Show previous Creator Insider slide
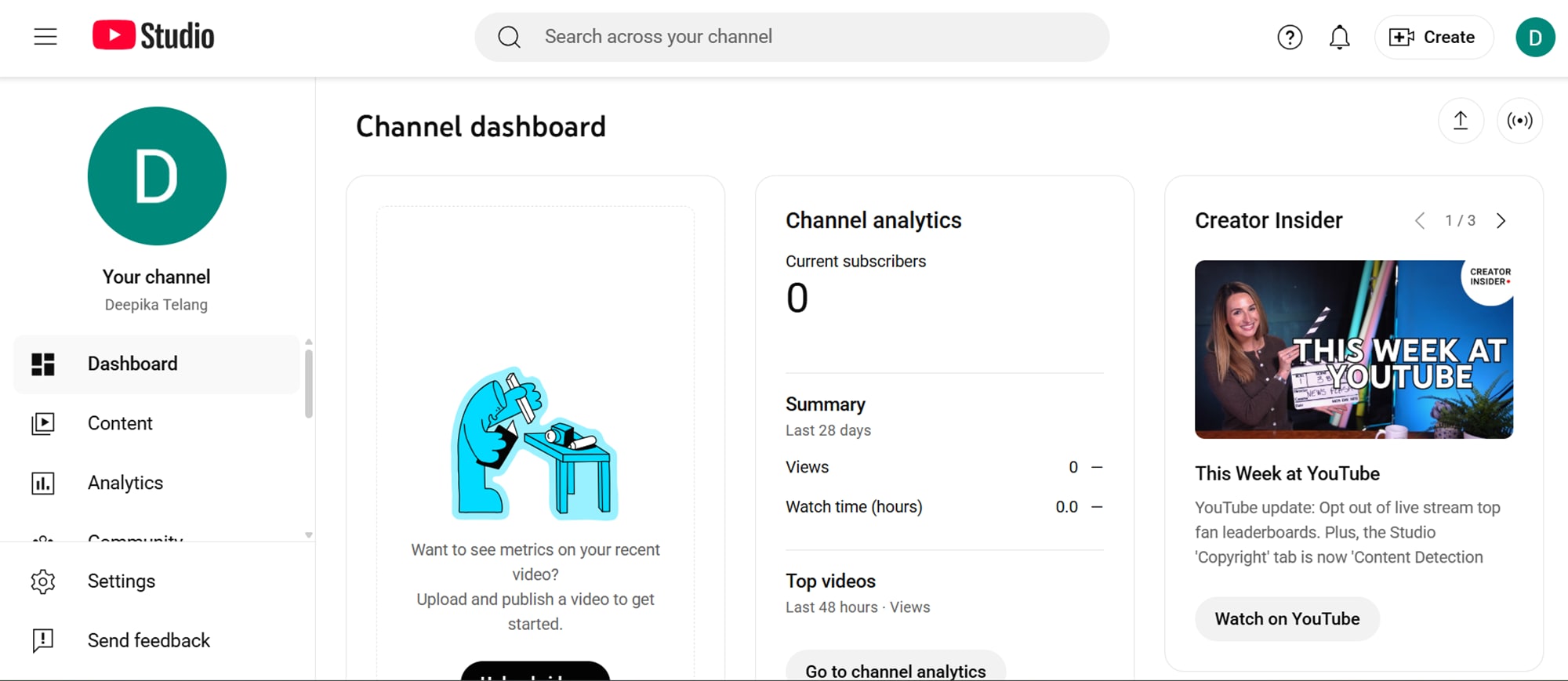 1419,220
